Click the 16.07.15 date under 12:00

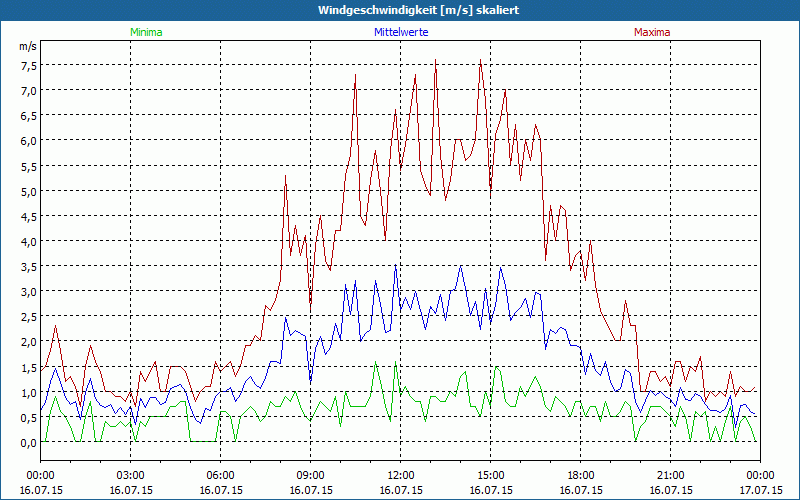coord(401,490)
